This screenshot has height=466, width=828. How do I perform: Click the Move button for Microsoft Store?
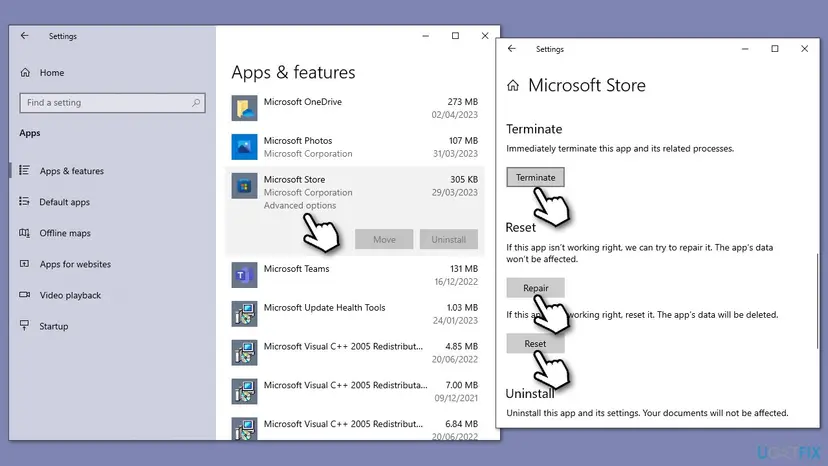tap(384, 239)
